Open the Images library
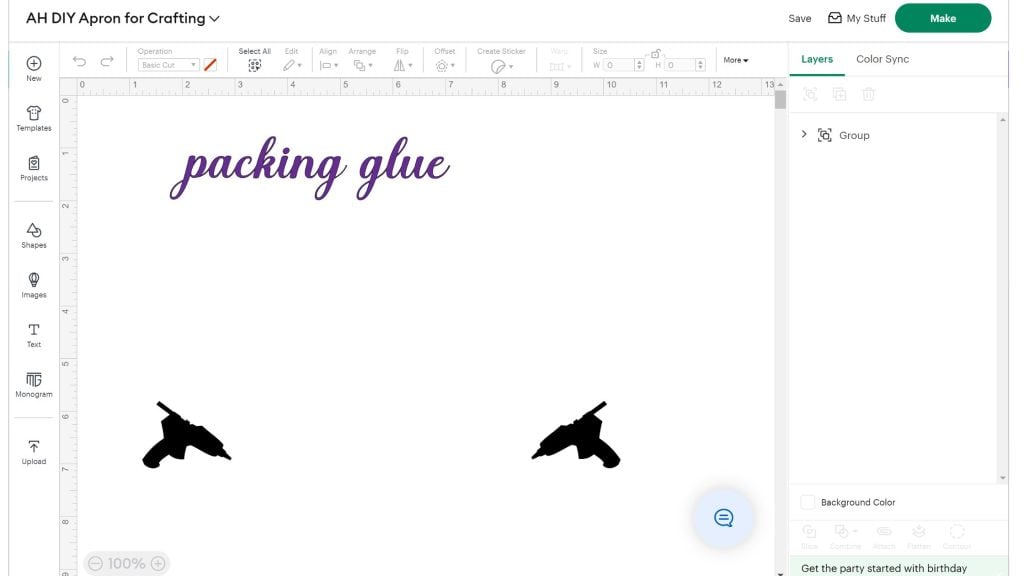 [x=34, y=285]
